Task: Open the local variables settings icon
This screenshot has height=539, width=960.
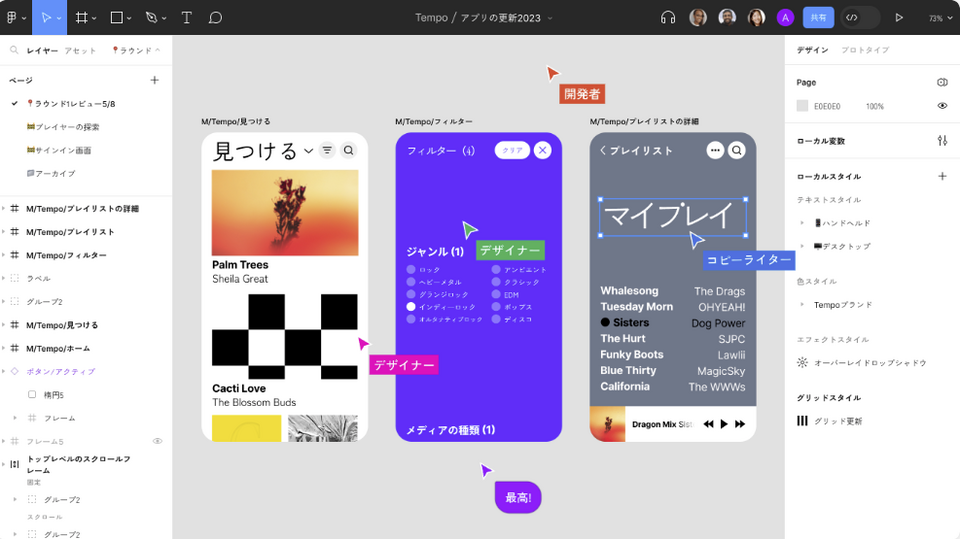Action: coord(942,141)
